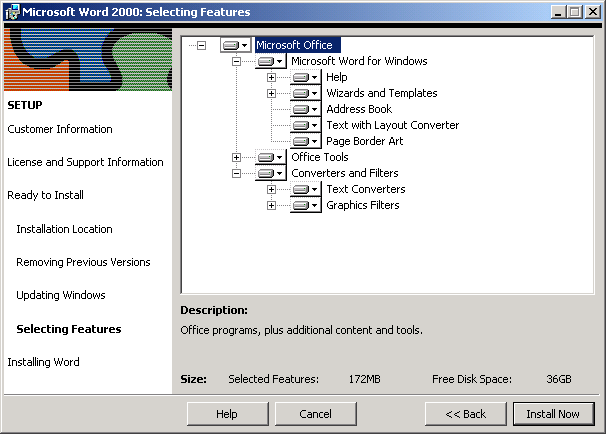Close the setup window
Screen dimensions: 606x434
pyautogui.click(x=592, y=12)
